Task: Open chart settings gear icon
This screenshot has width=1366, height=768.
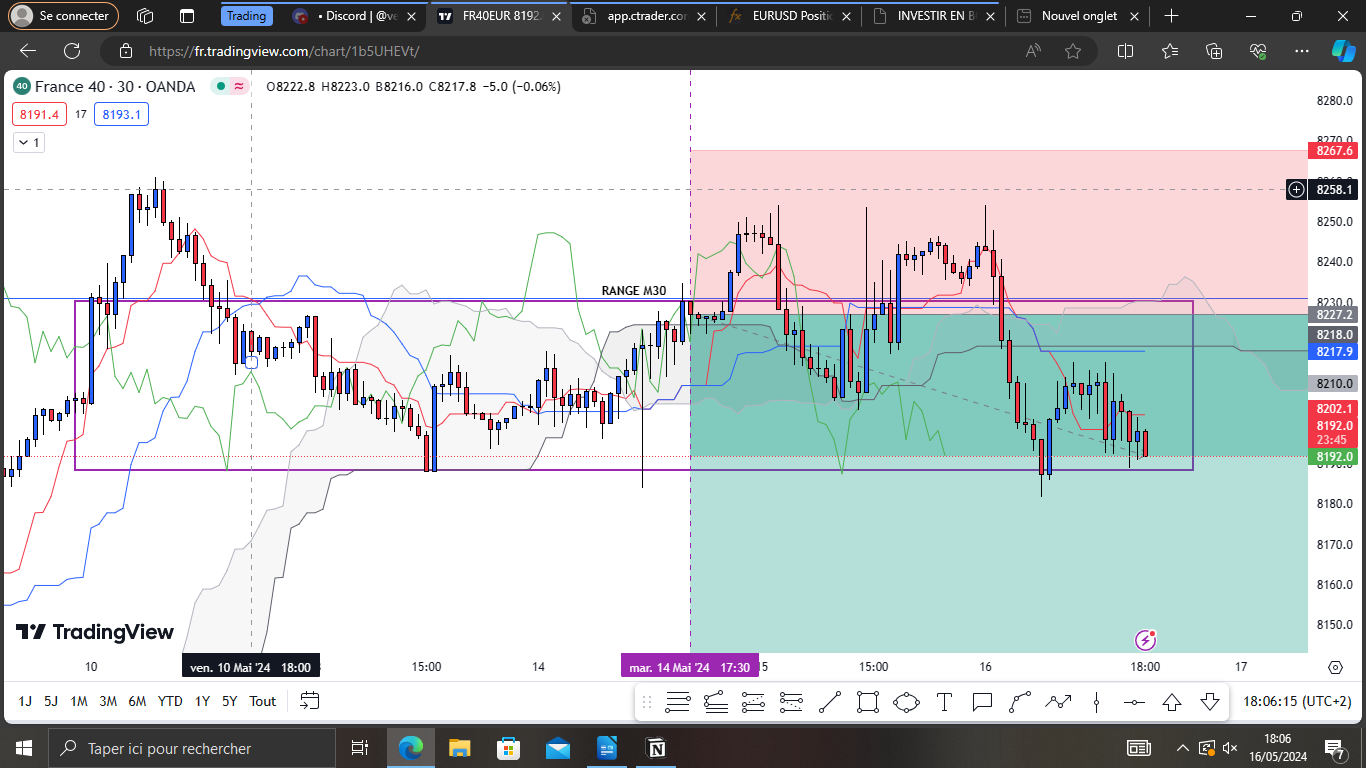Action: point(1335,667)
